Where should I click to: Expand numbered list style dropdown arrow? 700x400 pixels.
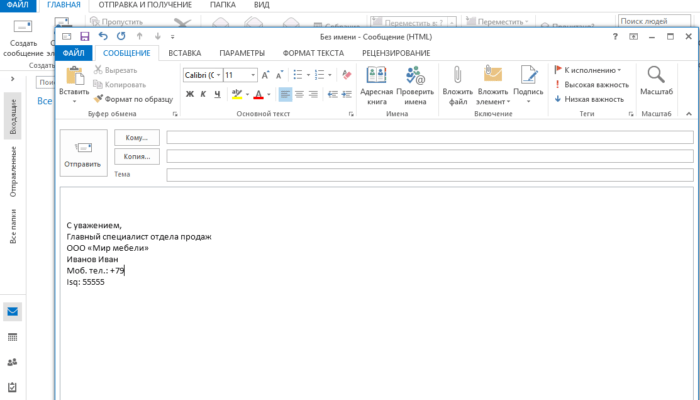point(330,75)
